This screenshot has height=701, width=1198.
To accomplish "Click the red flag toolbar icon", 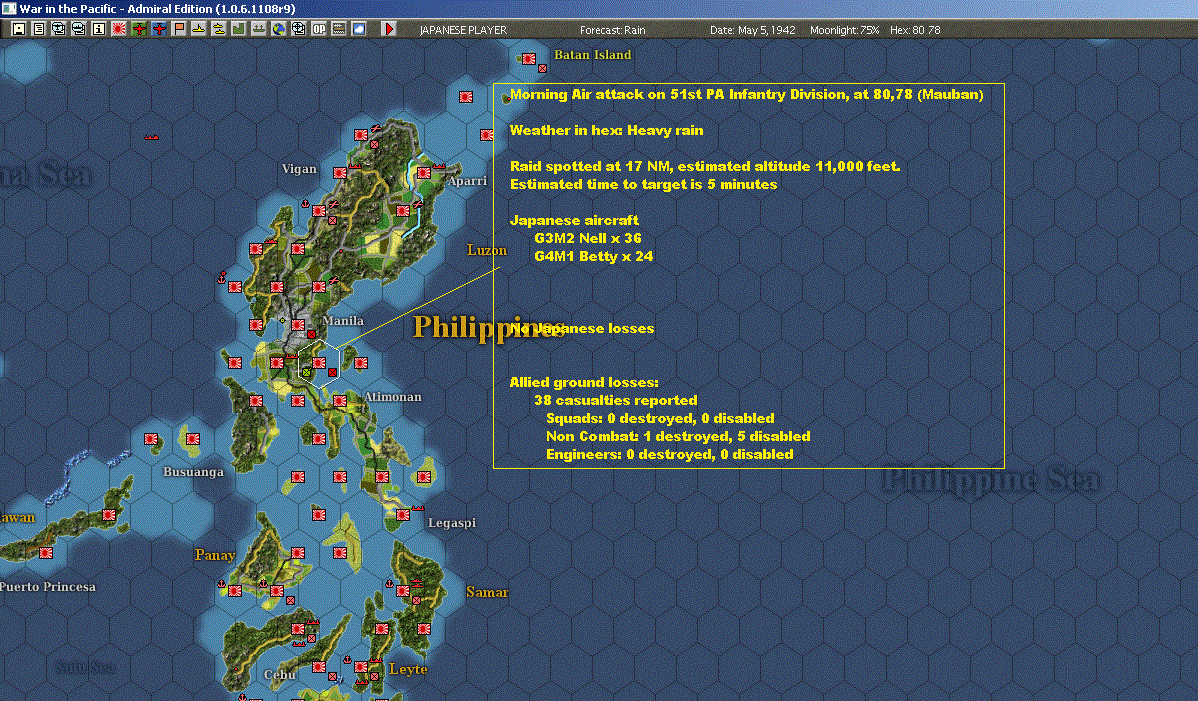I will [x=179, y=29].
